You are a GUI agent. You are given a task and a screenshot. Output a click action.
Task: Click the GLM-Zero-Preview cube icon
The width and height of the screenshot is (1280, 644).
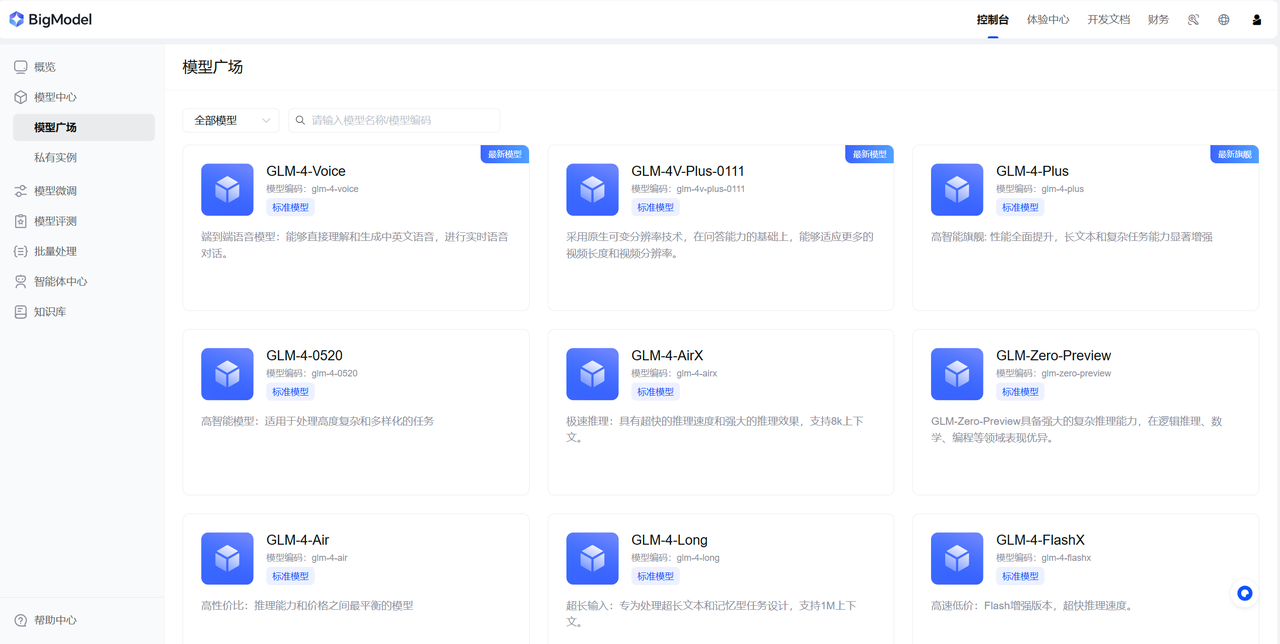957,374
